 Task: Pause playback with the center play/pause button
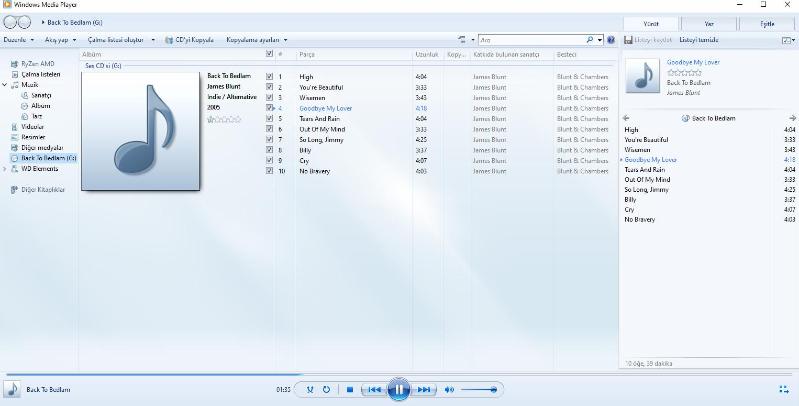[398, 389]
